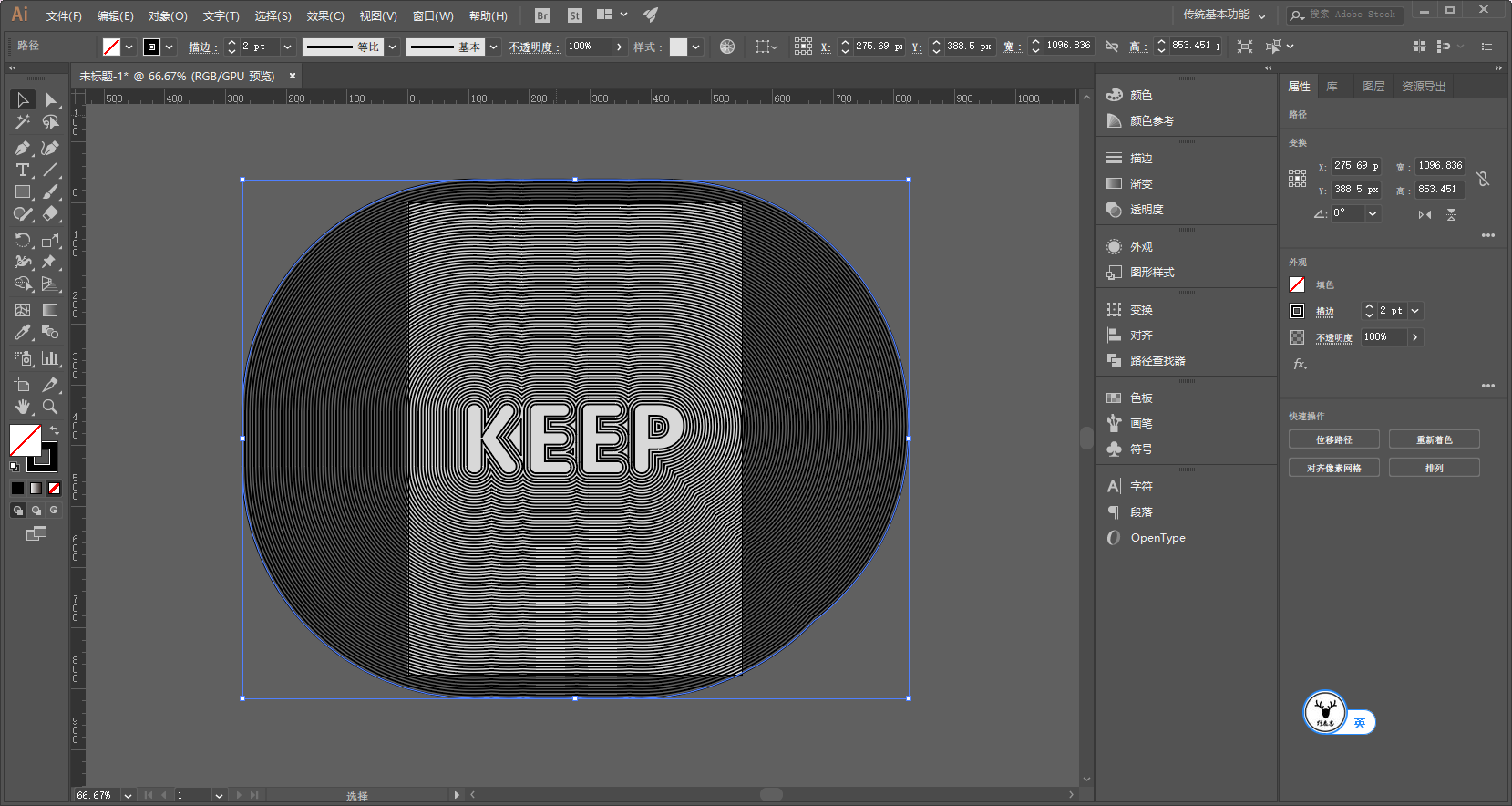Open stroke color dropdown in control bar

point(170,46)
